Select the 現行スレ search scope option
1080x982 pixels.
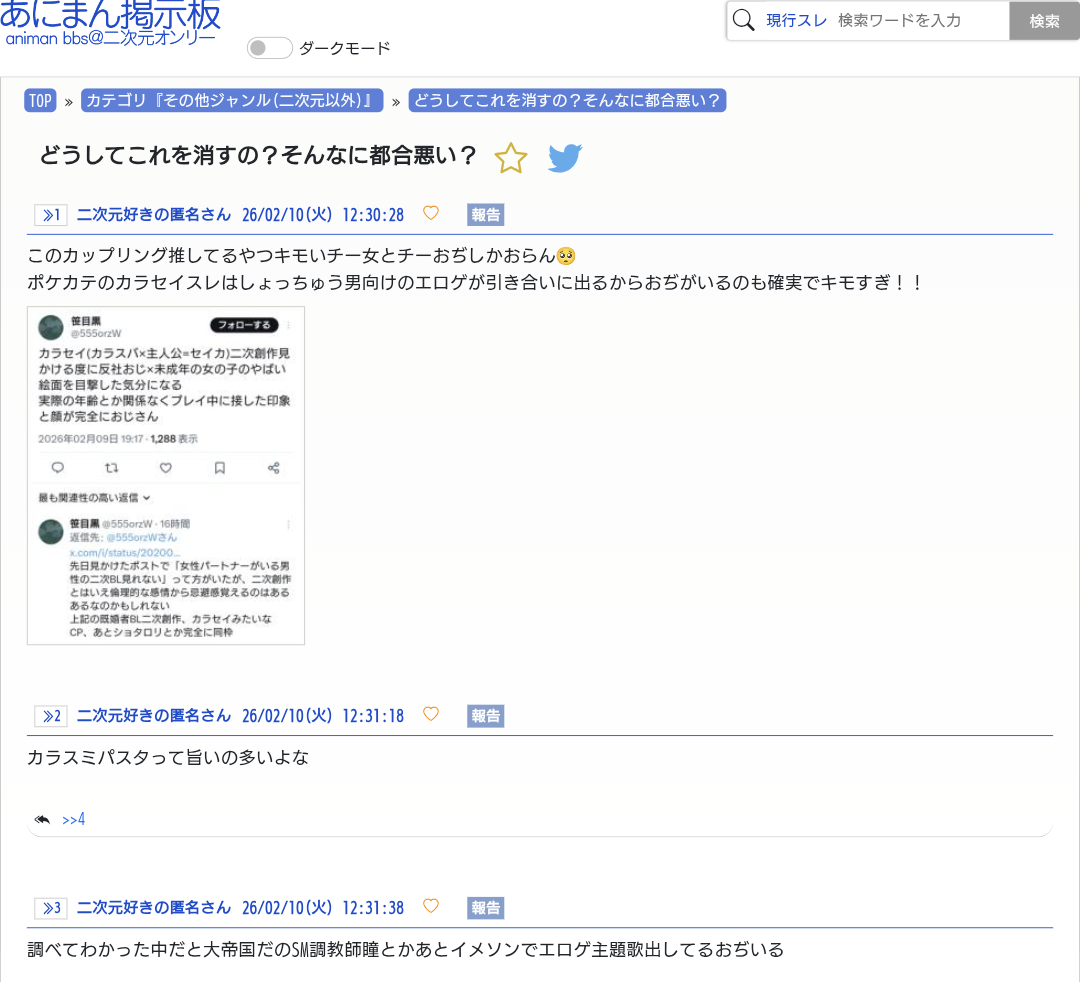click(x=796, y=20)
